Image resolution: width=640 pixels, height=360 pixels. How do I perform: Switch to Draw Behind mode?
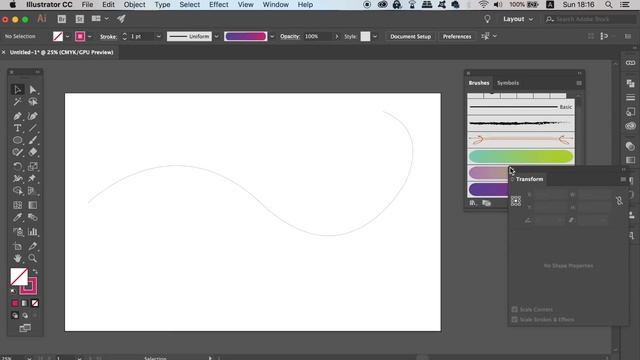25,316
